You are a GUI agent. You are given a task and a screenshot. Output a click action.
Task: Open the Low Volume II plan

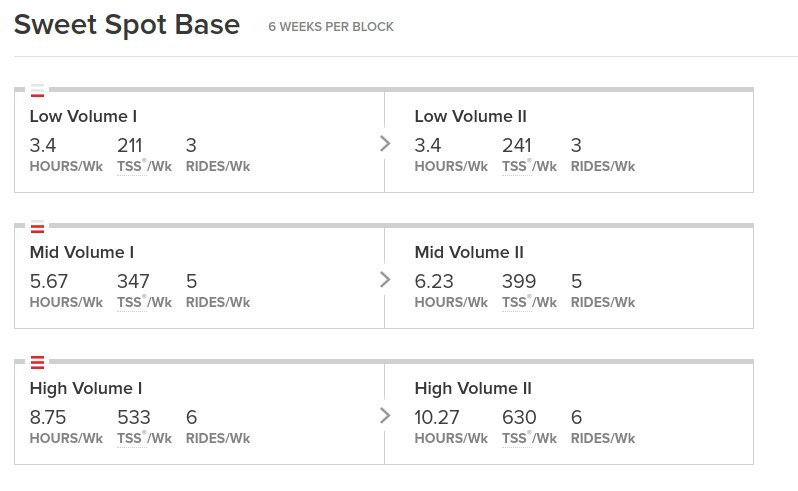470,116
